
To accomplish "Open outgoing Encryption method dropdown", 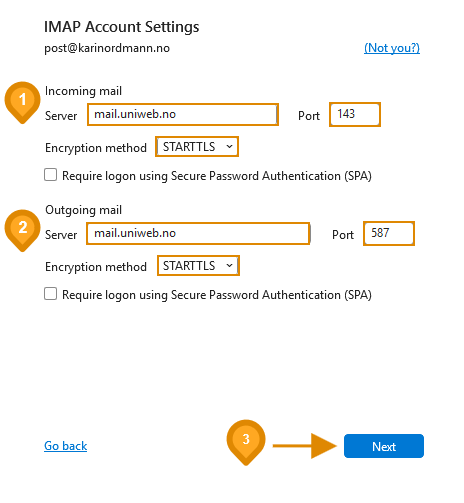I will [198, 265].
